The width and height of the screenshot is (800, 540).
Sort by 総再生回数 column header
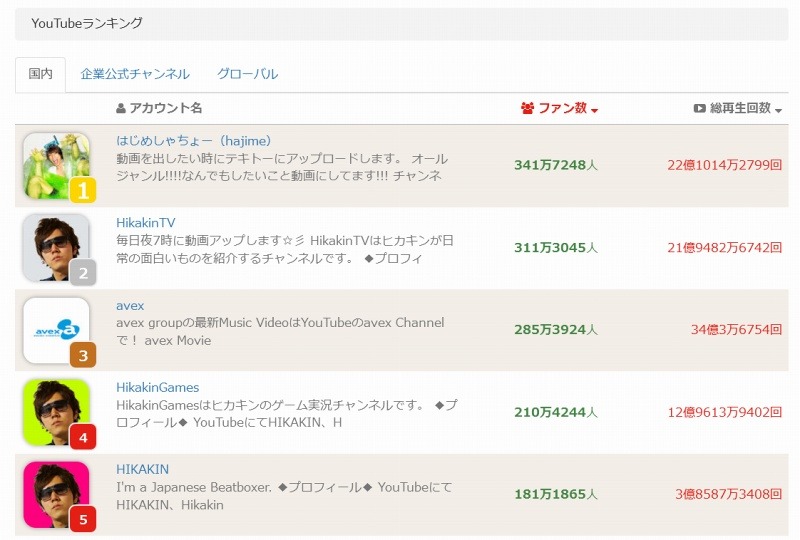[738, 108]
